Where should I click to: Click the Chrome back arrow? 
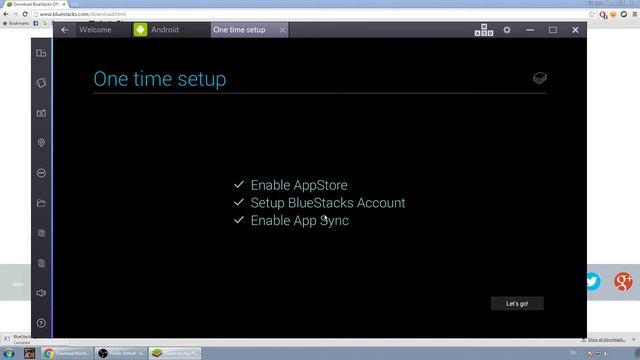[6, 14]
